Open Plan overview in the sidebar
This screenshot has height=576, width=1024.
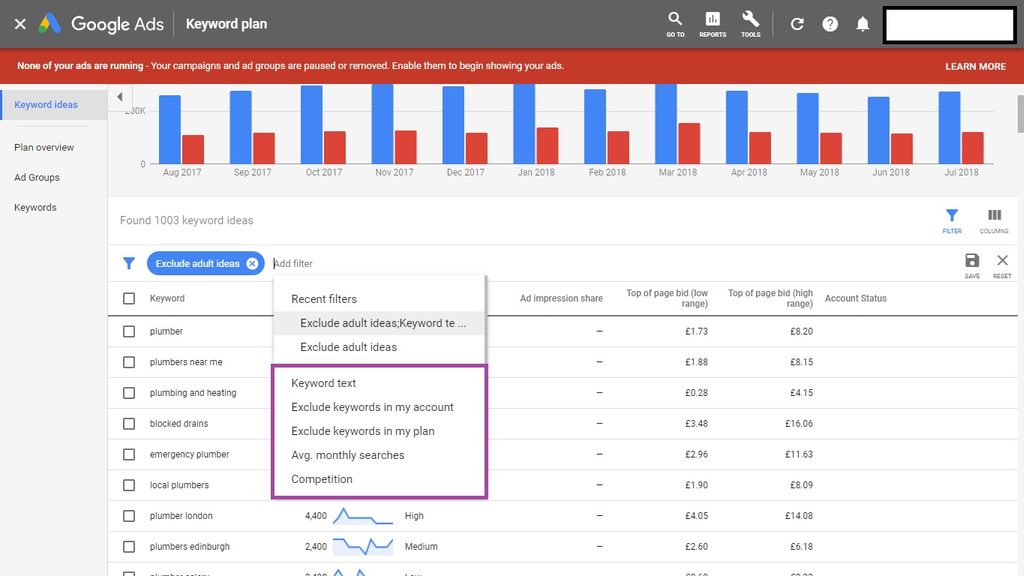pyautogui.click(x=44, y=148)
